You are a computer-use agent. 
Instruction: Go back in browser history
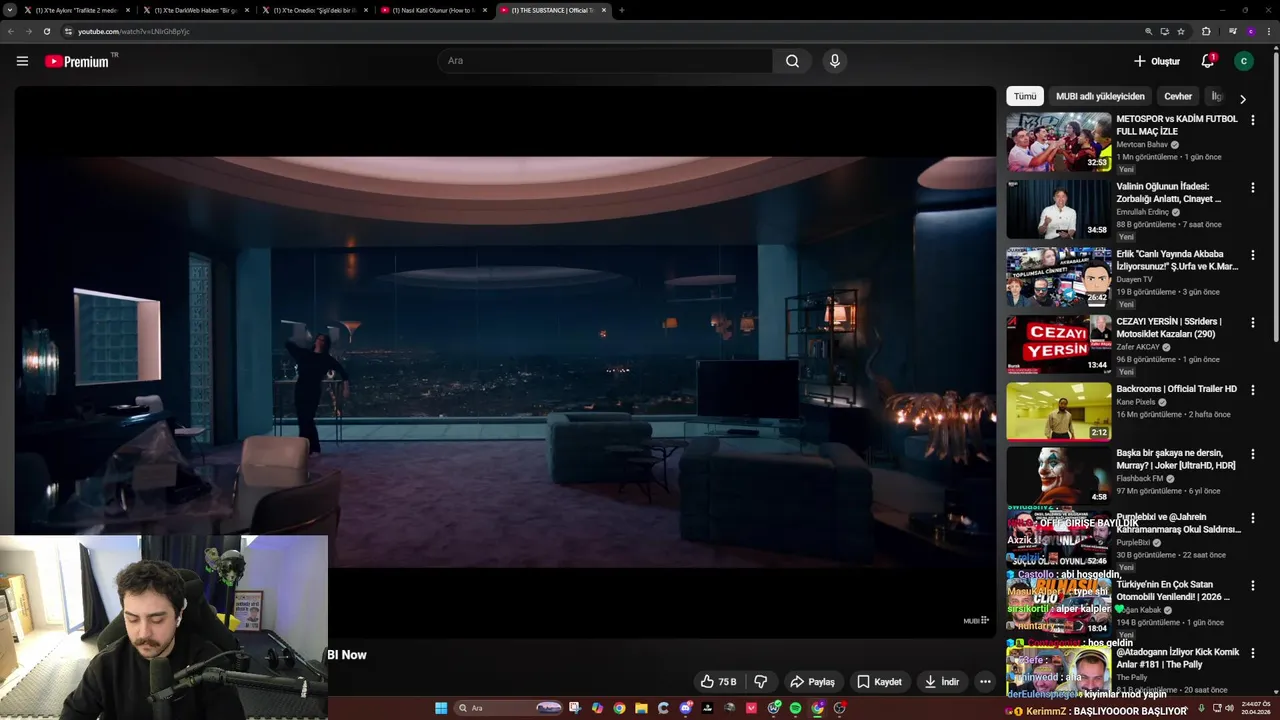point(11,31)
